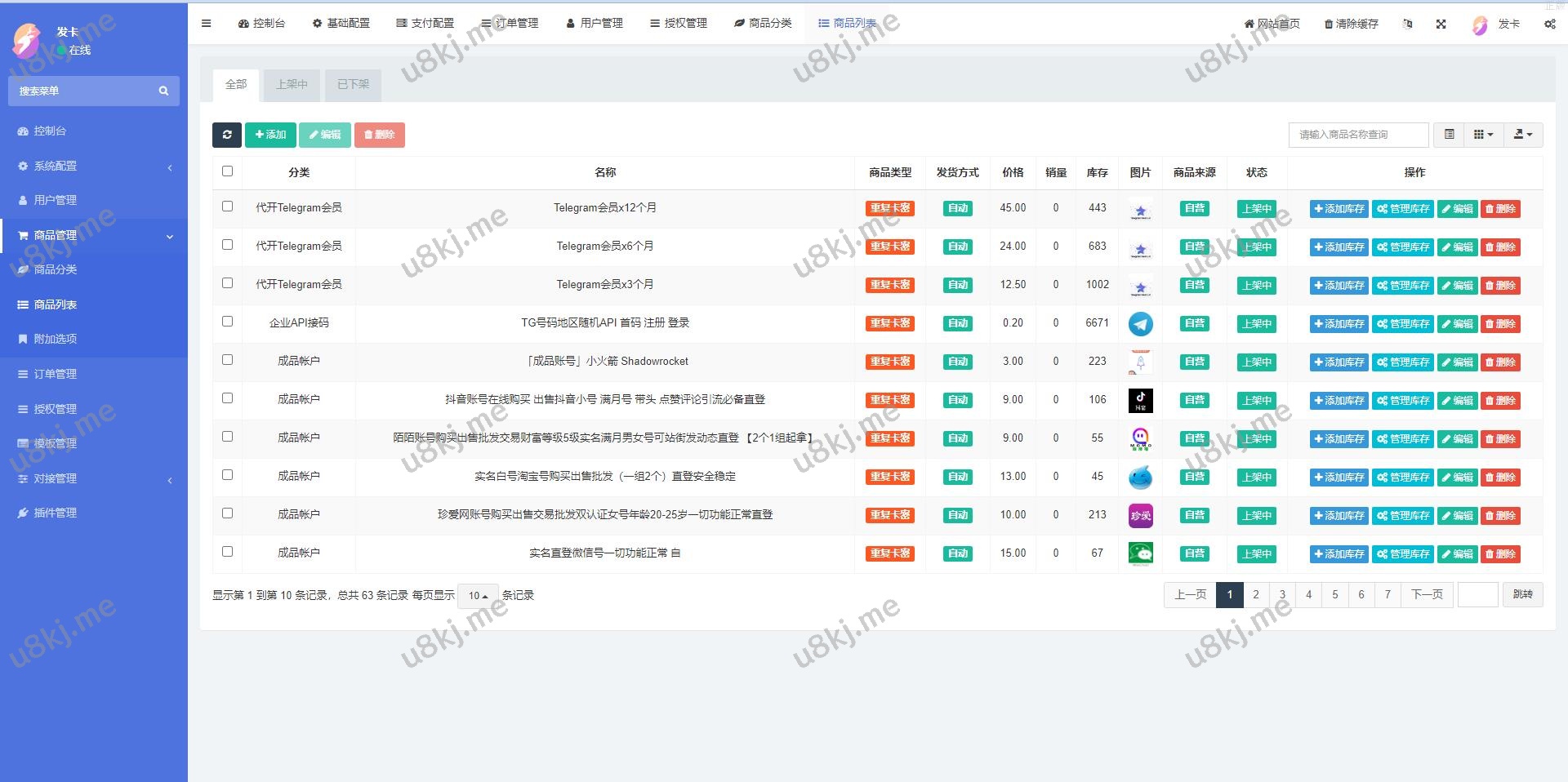This screenshot has width=1568, height=782.
Task: Click the Telegram product image thumbnail
Action: tap(1140, 324)
